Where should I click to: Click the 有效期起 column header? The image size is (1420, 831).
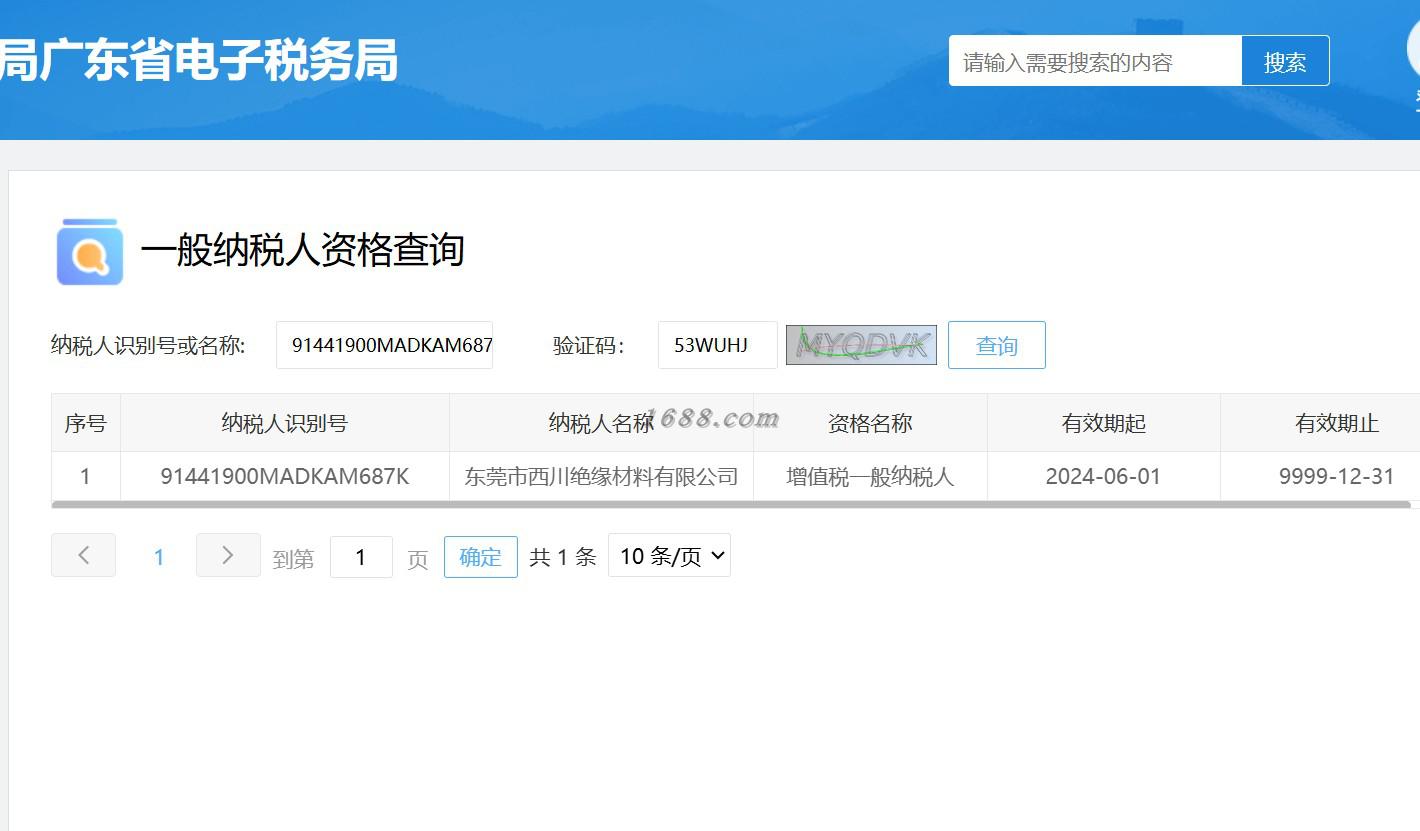pos(1104,423)
